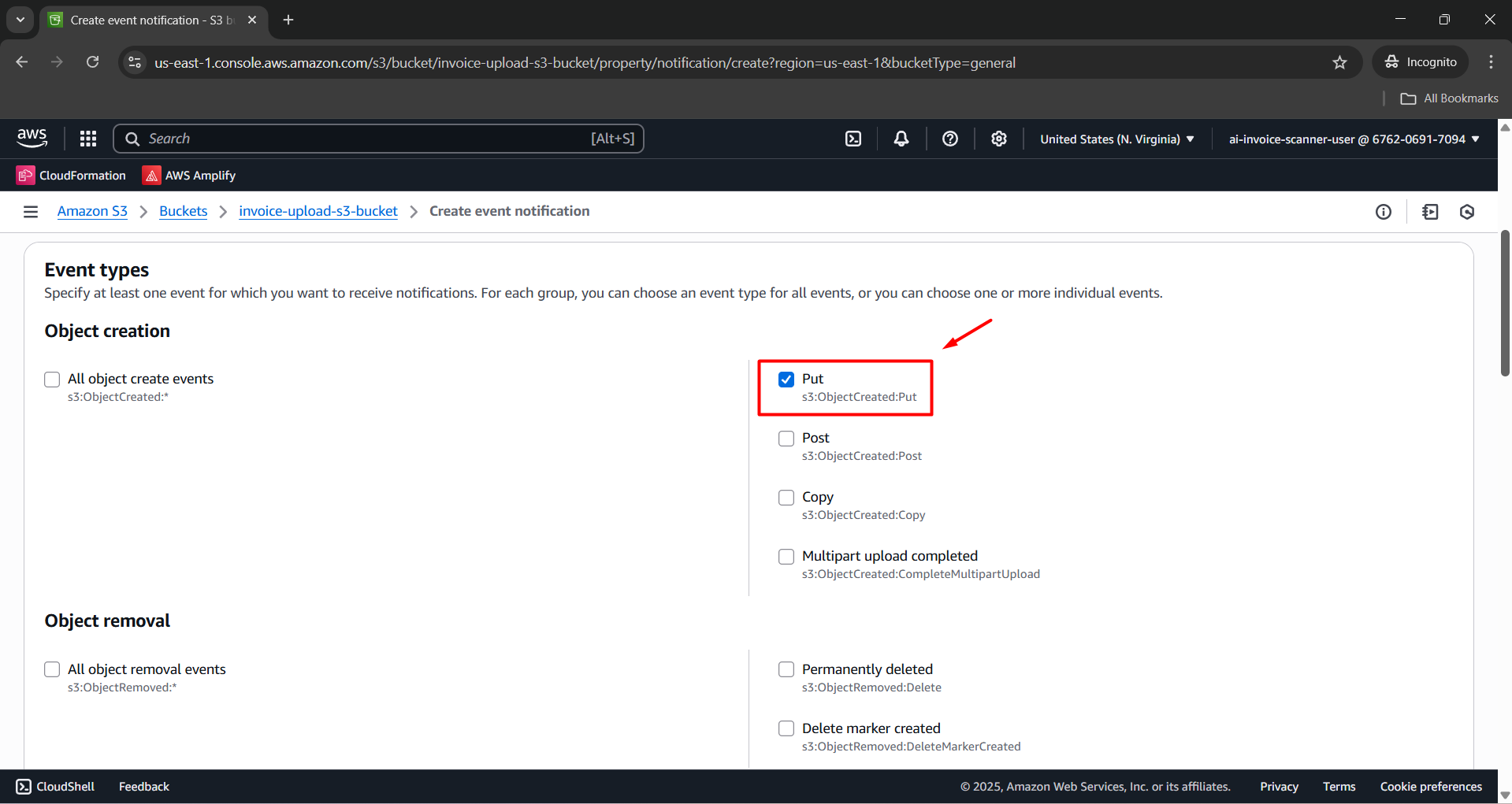The width and height of the screenshot is (1512, 804).
Task: Enable All object create events checkbox
Action: 52,380
